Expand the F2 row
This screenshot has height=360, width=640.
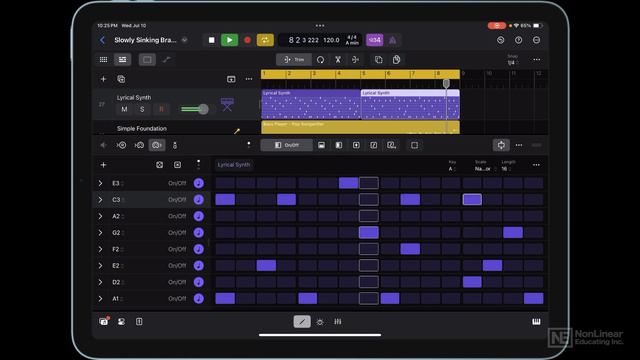click(100, 249)
